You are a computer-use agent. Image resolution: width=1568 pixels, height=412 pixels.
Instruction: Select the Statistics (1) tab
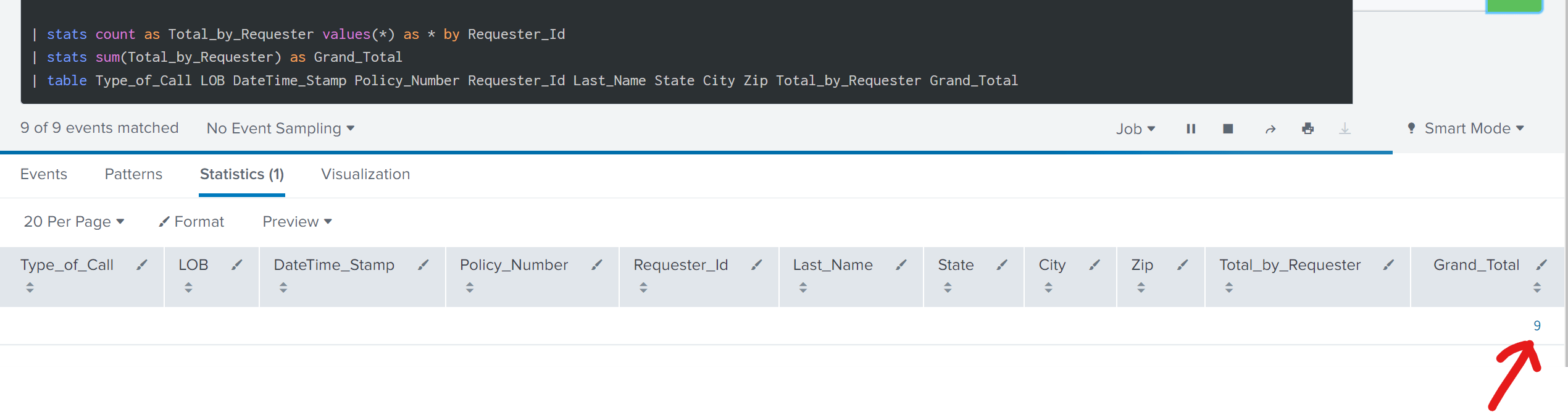click(x=242, y=174)
